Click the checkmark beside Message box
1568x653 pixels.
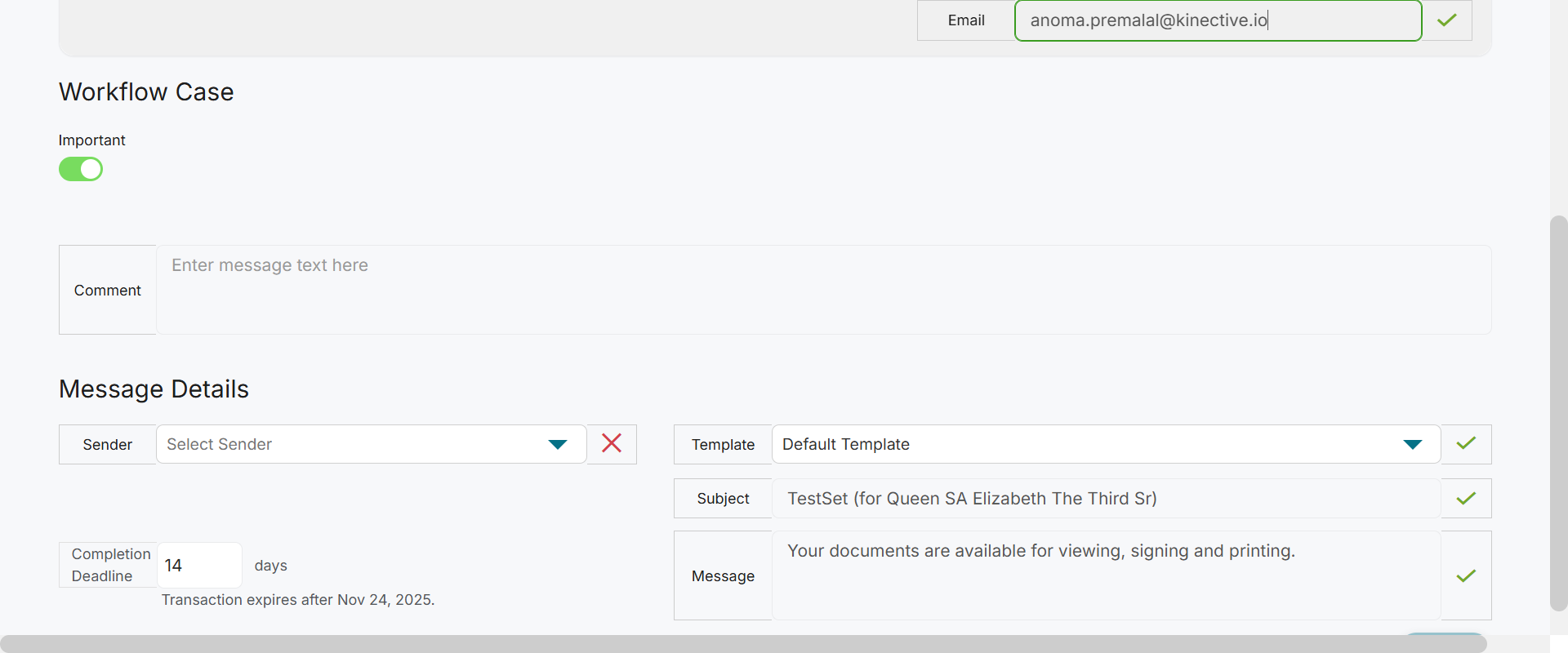1466,575
